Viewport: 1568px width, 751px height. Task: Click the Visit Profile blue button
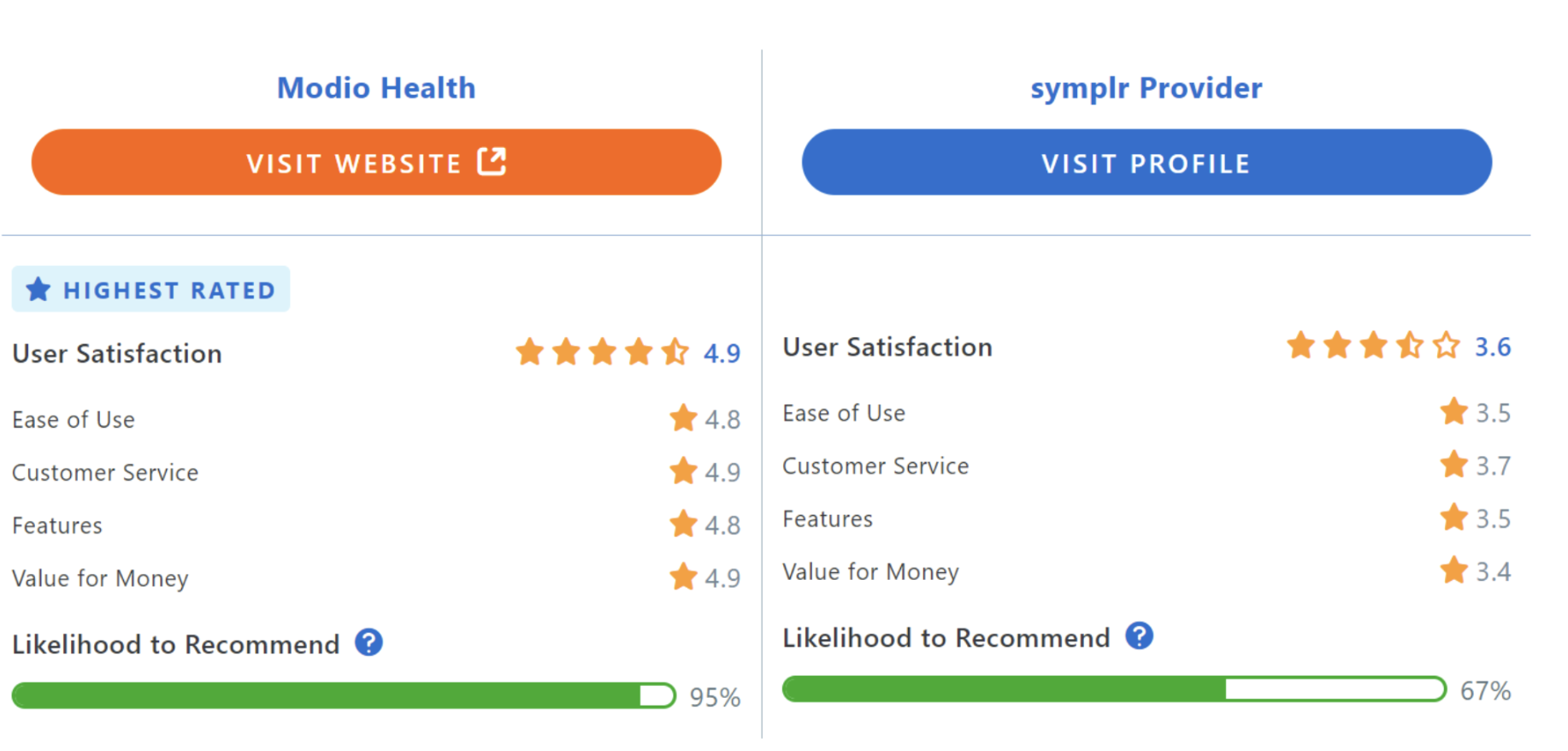pos(1147,163)
